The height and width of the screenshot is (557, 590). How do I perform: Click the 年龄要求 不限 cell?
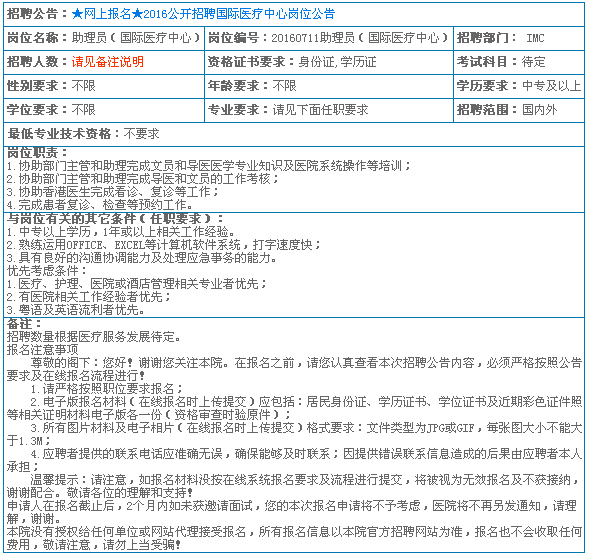click(329, 86)
